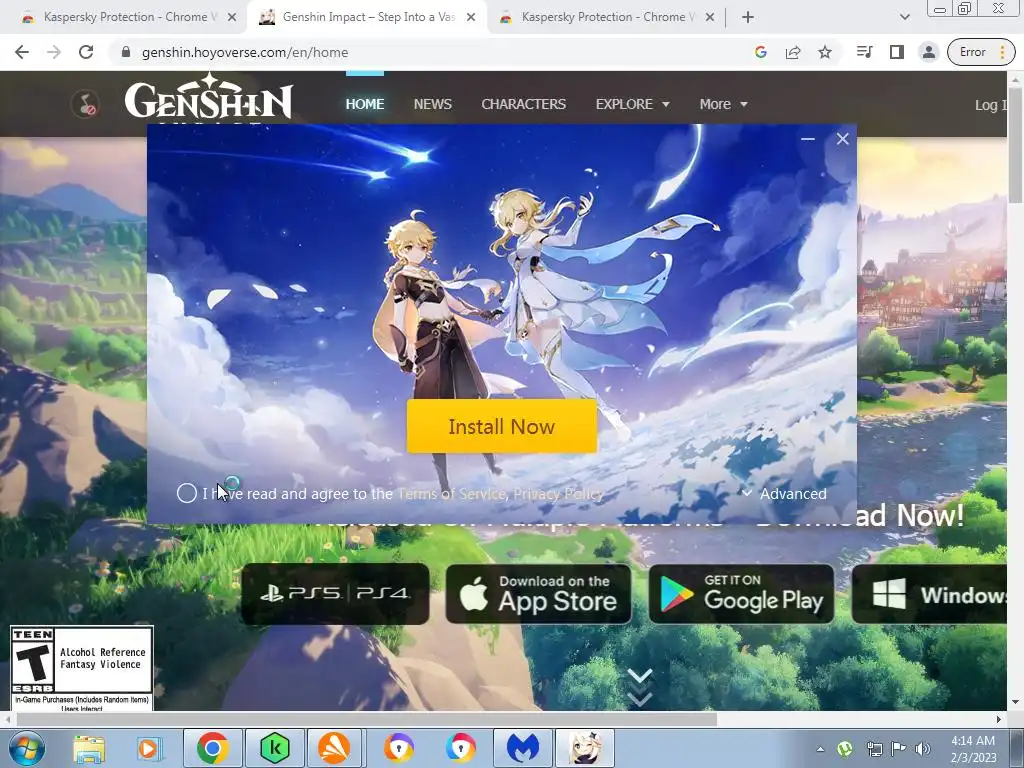Click the Chrome profile avatar icon
Screen dimensions: 1024x768
(929, 52)
